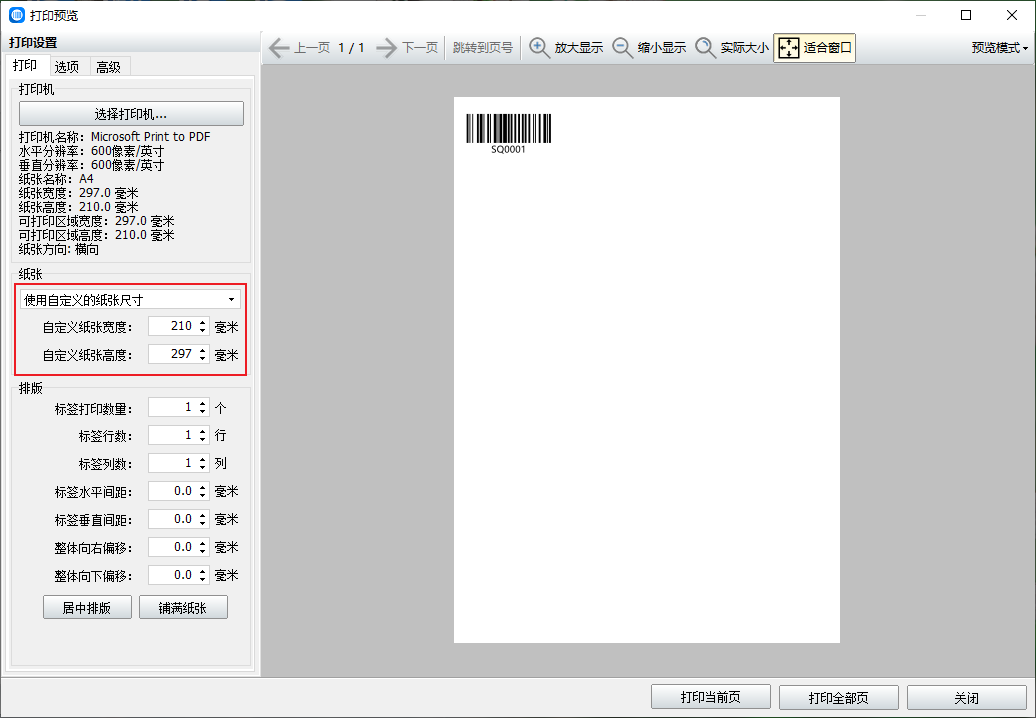
Task: Switch to the 高级 tab
Action: tap(108, 67)
